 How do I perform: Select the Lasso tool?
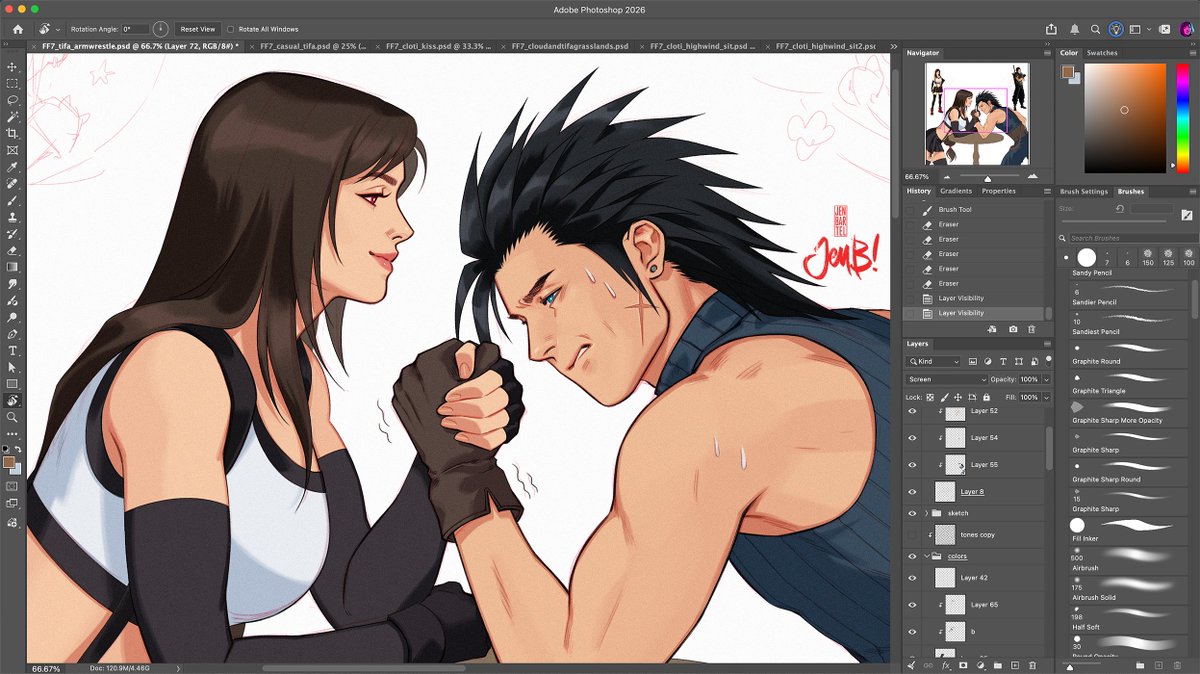pos(13,101)
